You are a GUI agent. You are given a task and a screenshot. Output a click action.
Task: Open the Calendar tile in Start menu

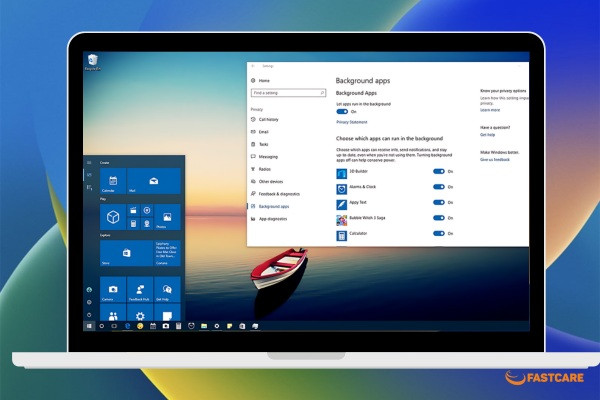[x=113, y=181]
